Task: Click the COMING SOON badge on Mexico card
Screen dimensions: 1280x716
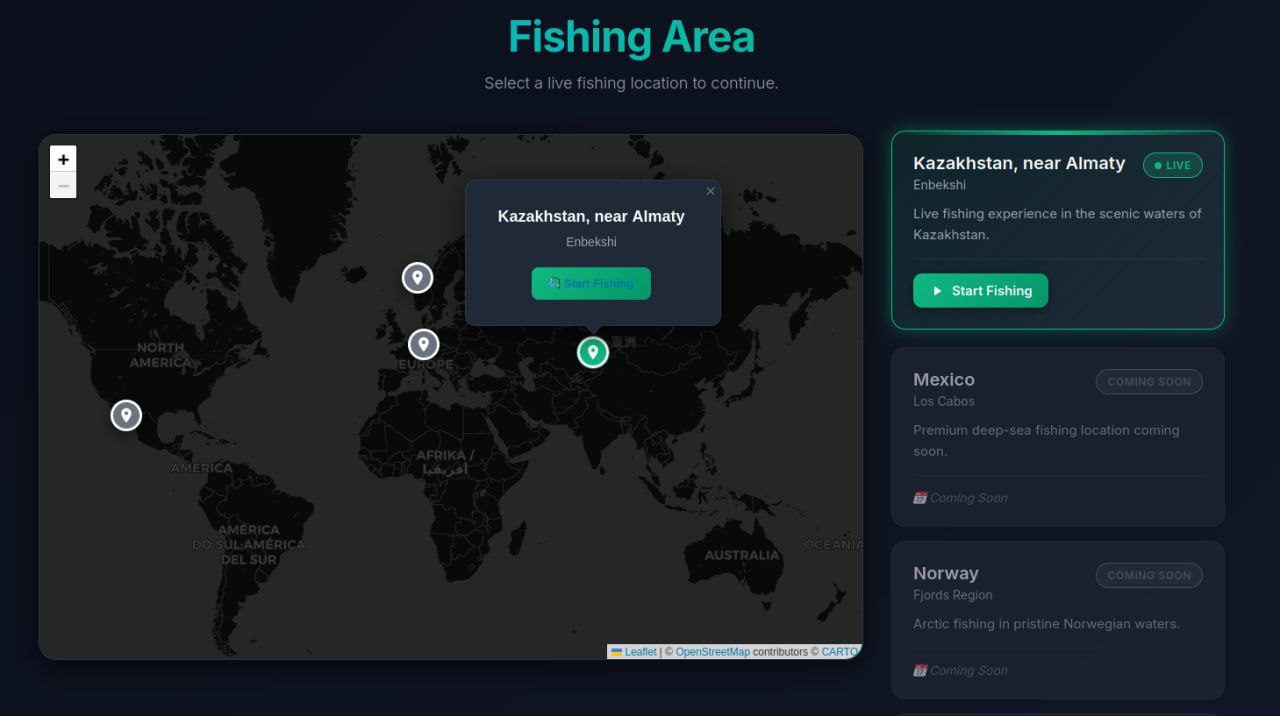Action: [1149, 381]
